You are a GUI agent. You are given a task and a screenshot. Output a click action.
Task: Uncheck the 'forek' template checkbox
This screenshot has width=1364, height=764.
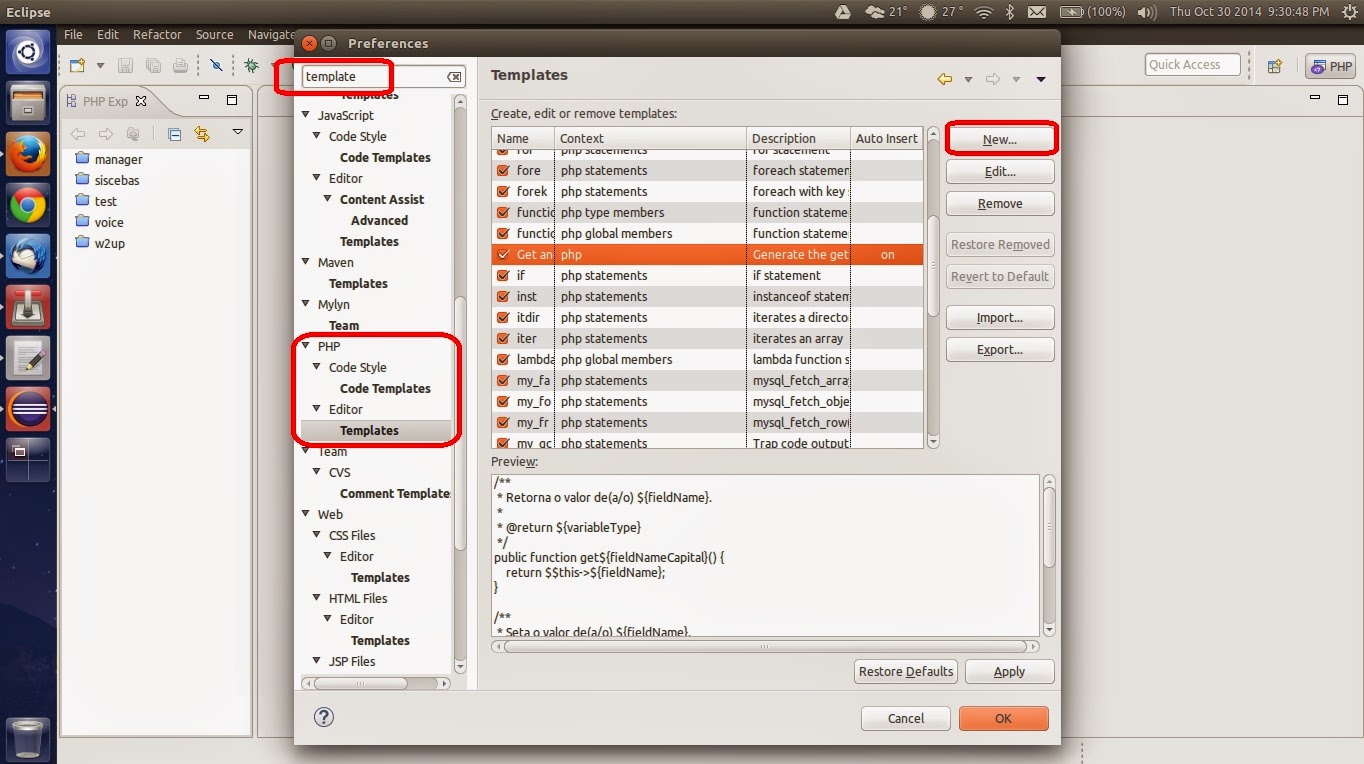(503, 191)
